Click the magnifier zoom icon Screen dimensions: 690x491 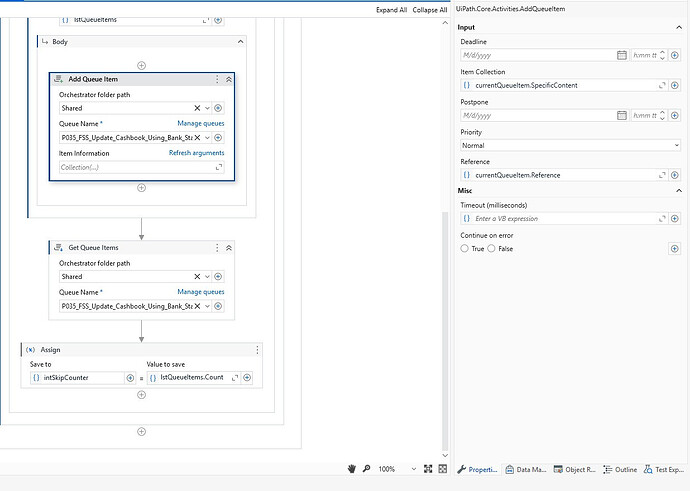click(x=366, y=469)
